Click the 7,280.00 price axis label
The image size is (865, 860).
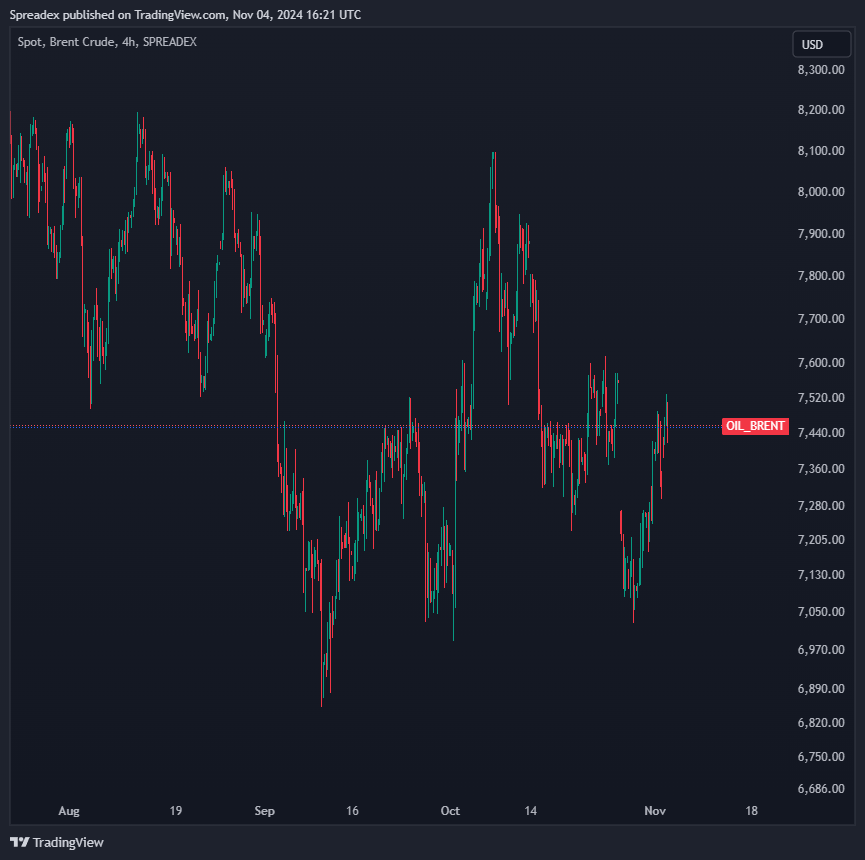point(821,505)
